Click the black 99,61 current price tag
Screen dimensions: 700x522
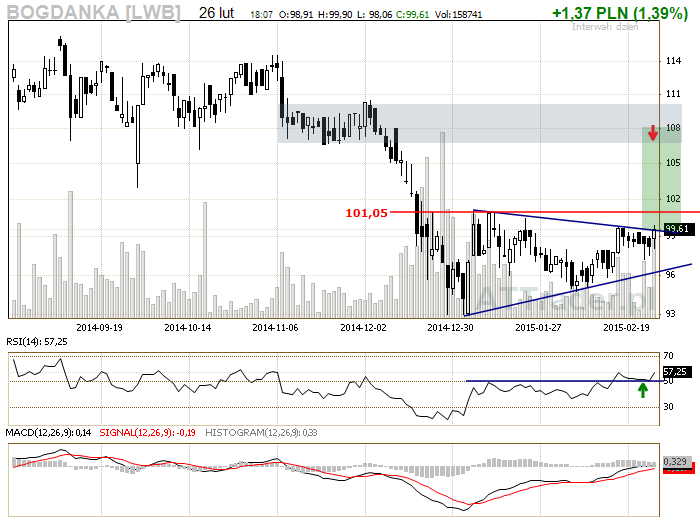coord(679,229)
